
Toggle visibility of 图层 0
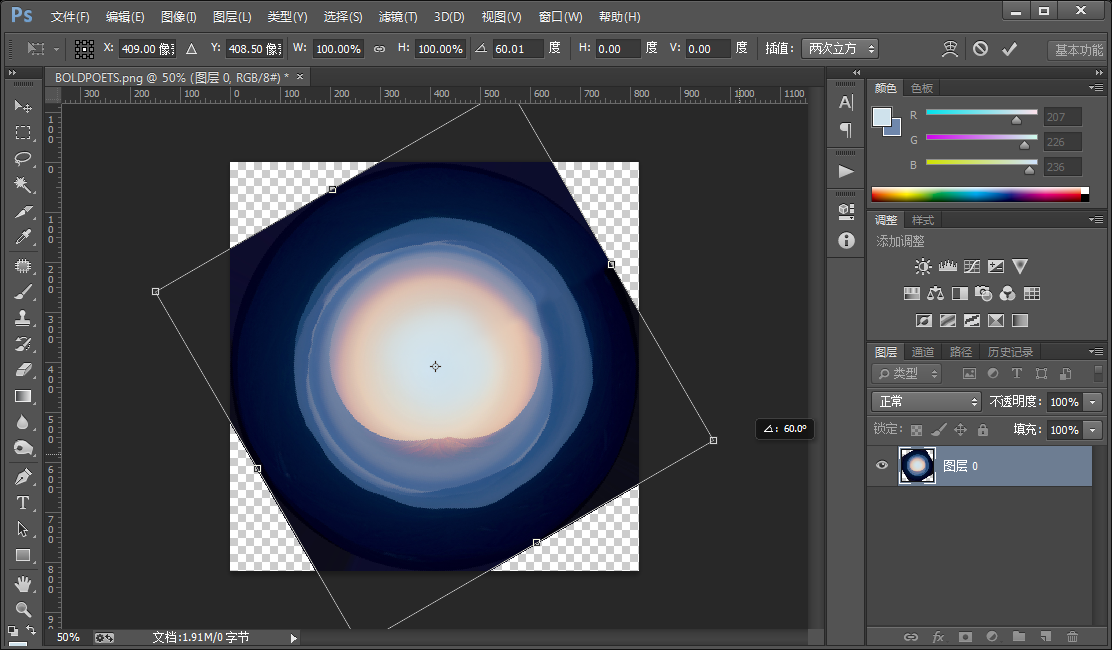882,466
